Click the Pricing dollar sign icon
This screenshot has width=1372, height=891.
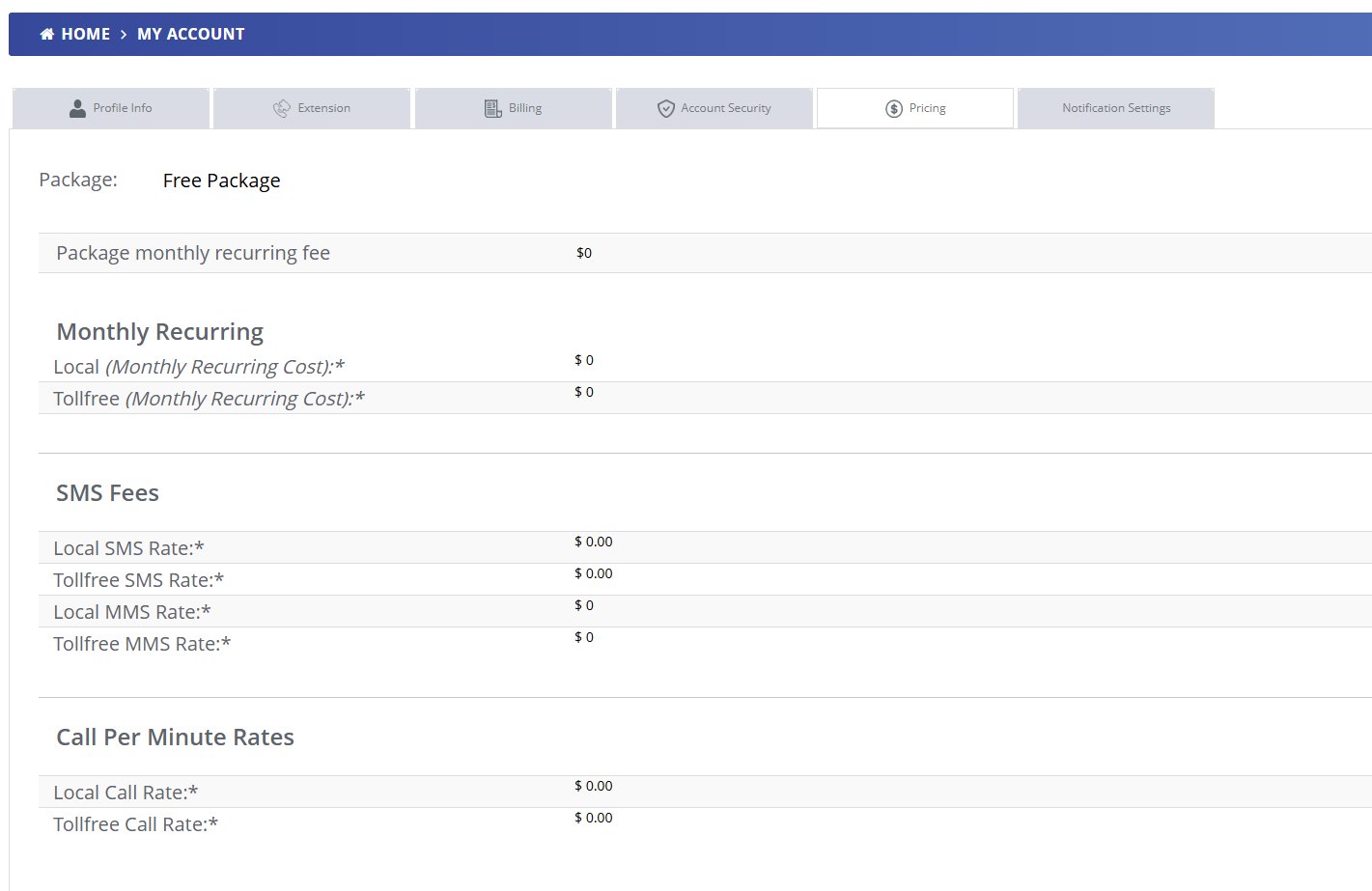tap(893, 107)
